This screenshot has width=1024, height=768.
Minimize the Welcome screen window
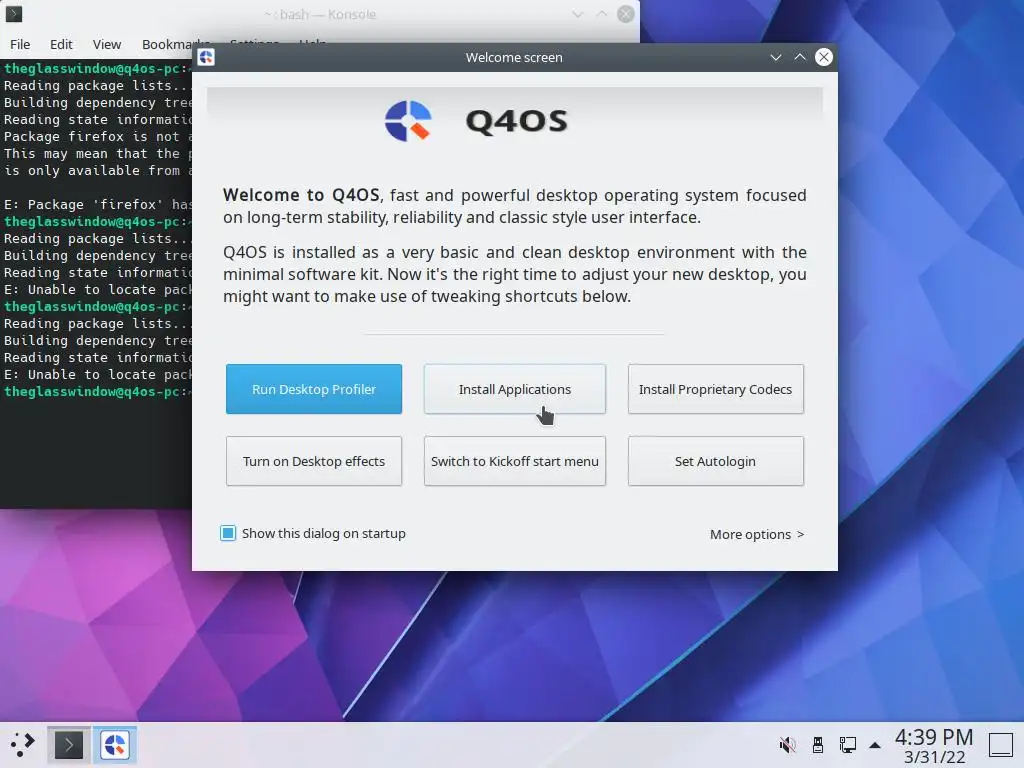pos(776,57)
